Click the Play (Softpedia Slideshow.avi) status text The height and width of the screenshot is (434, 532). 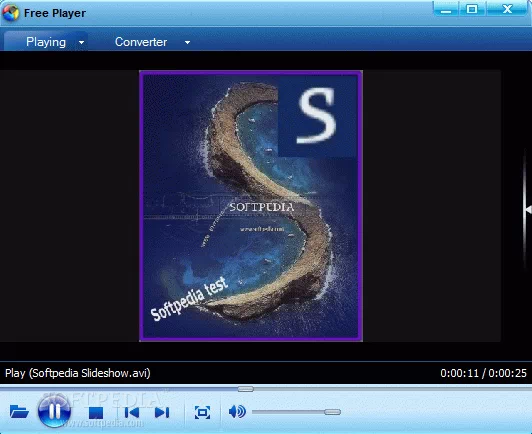tap(78, 373)
